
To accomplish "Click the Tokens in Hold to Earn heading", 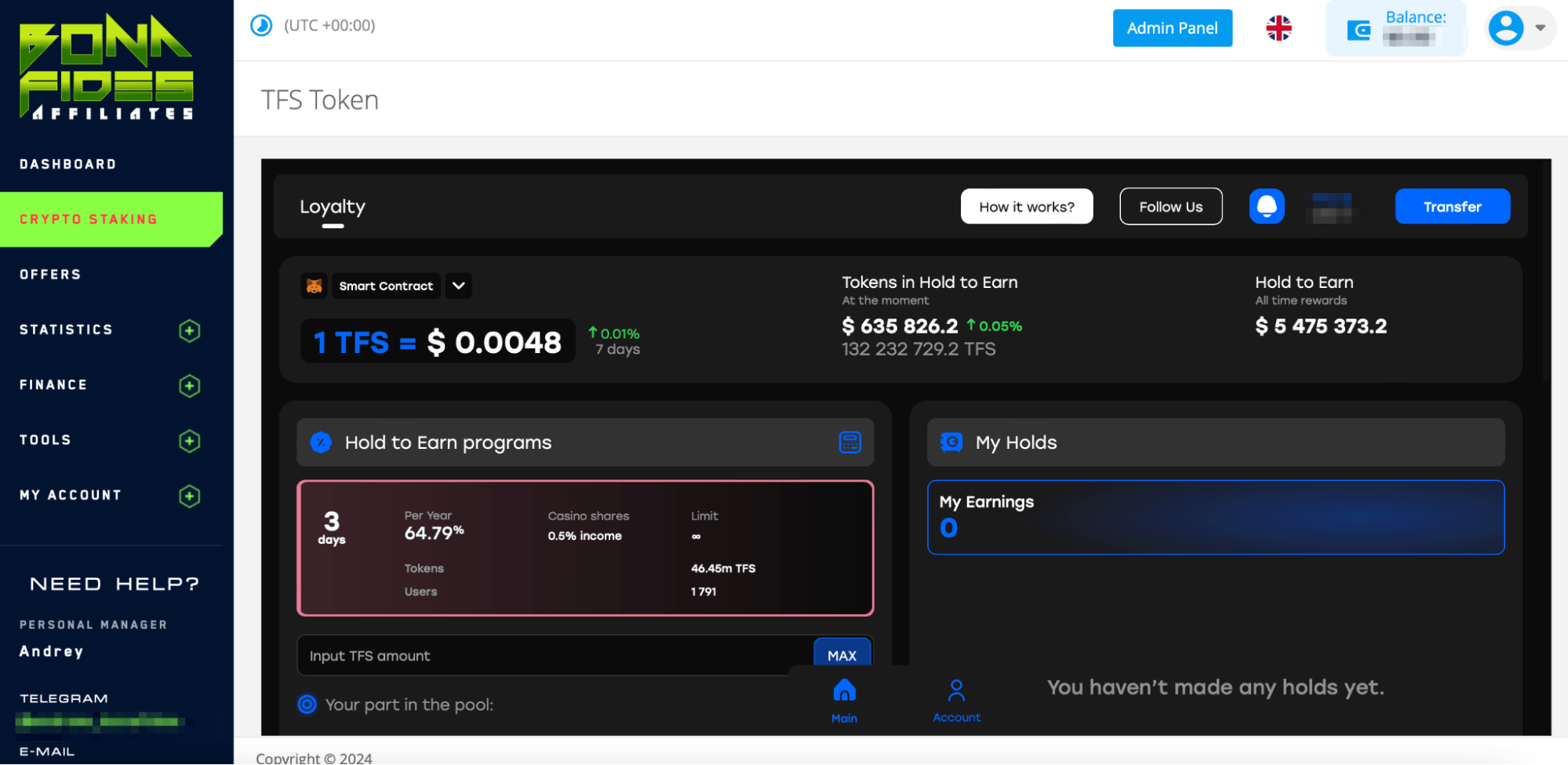I will pyautogui.click(x=930, y=282).
